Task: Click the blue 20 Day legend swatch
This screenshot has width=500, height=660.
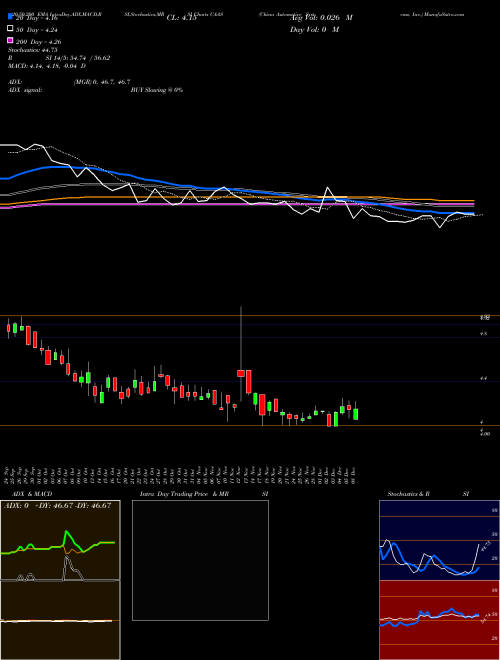Action: [10, 17]
